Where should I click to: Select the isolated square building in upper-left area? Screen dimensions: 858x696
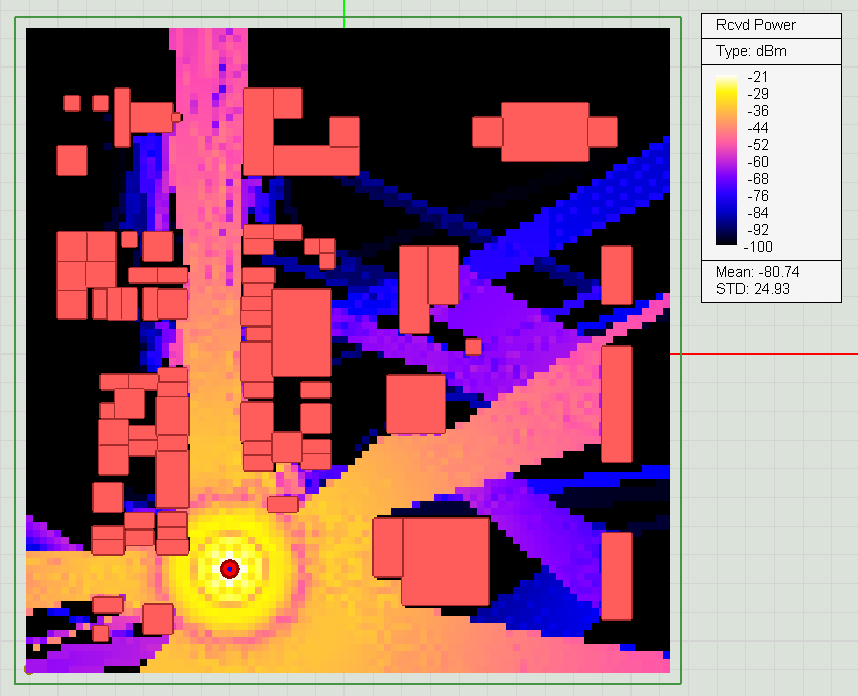click(x=72, y=161)
